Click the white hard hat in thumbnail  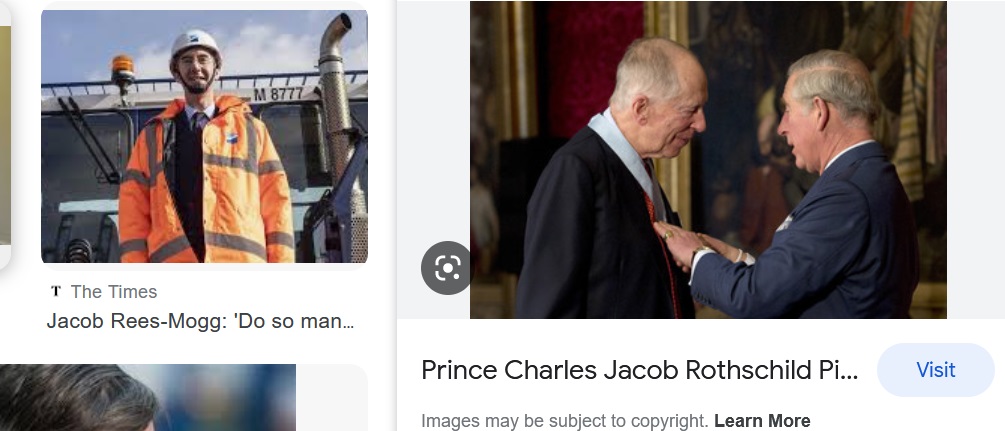coord(195,45)
